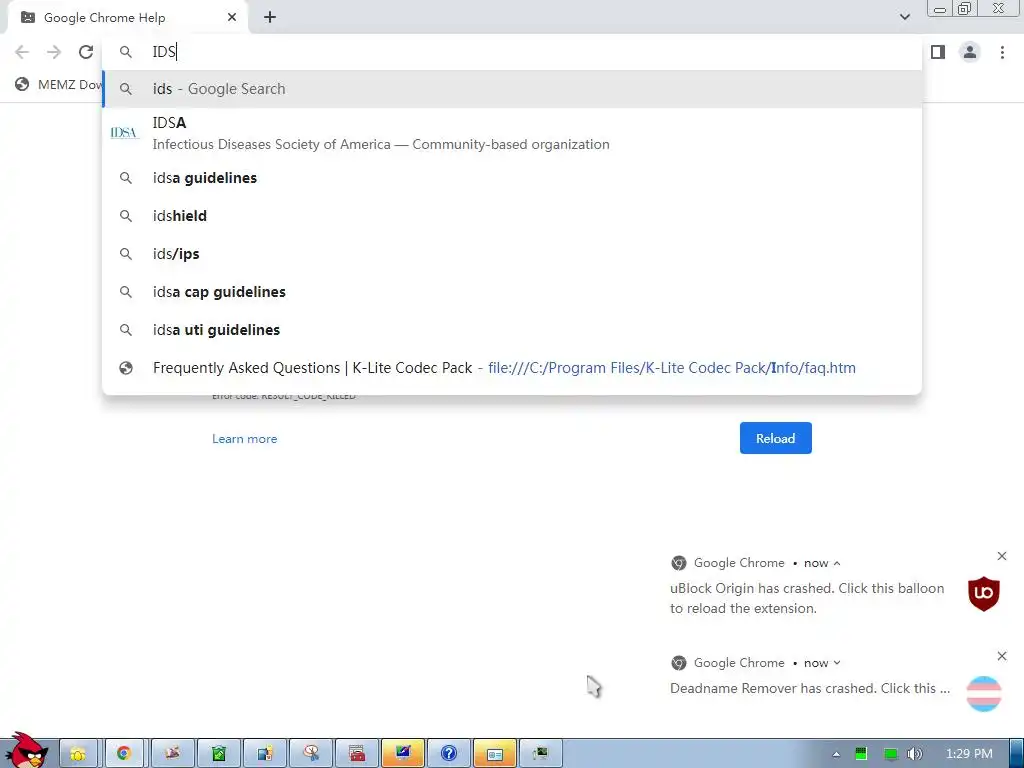The image size is (1024, 768).
Task: Switch to Google Chrome in the taskbar
Action: 124,754
